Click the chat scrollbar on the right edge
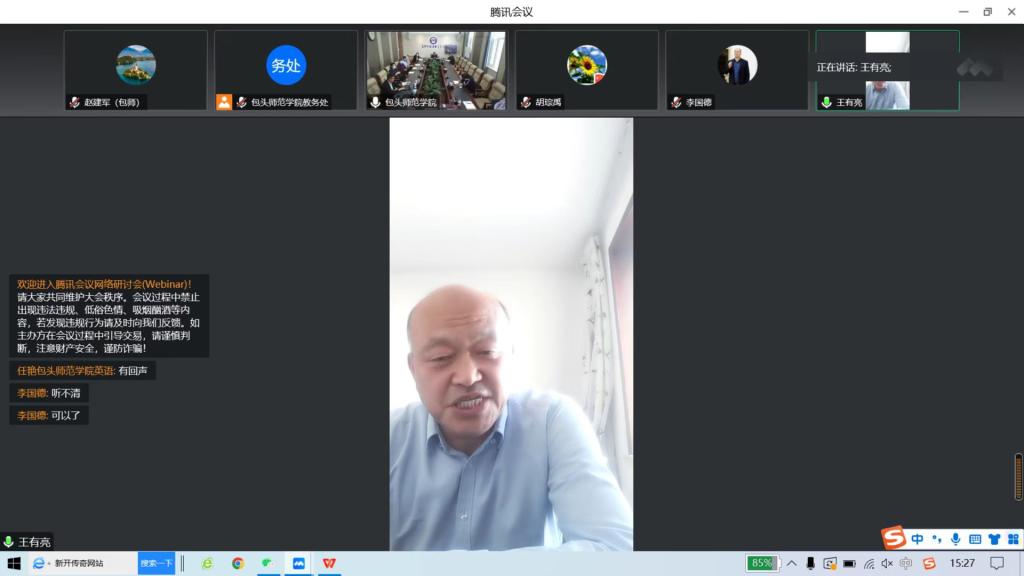 click(x=1018, y=477)
